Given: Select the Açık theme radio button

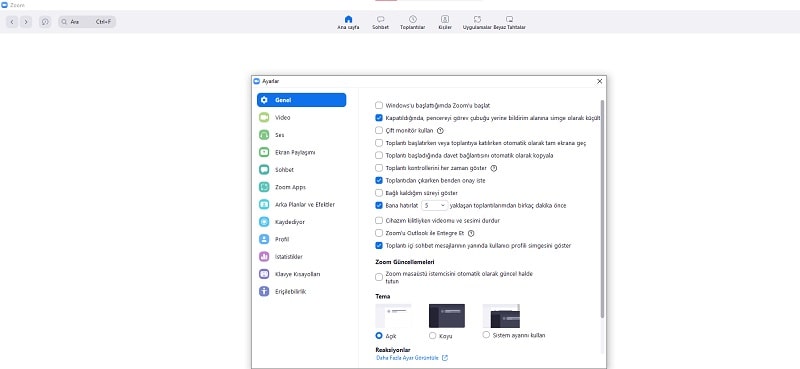Looking at the screenshot, I should tap(379, 336).
